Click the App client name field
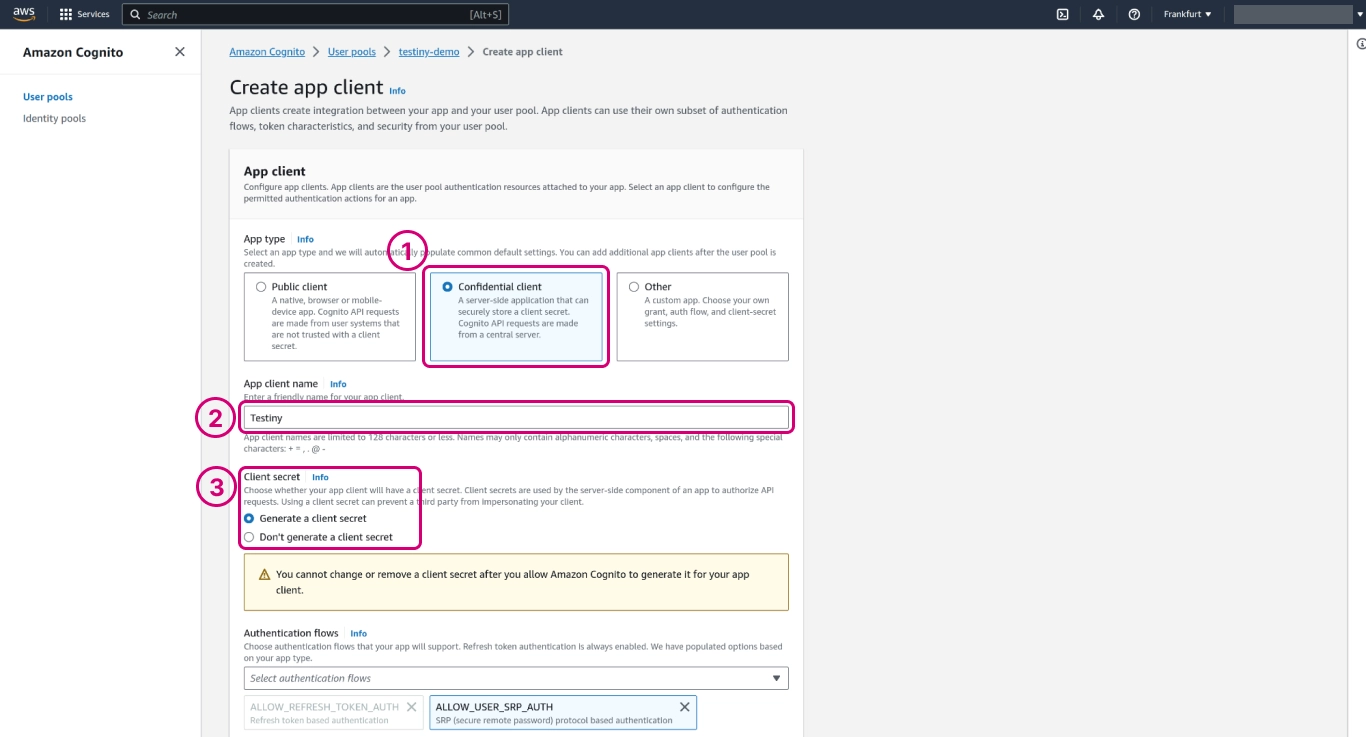This screenshot has width=1366, height=737. 516,417
